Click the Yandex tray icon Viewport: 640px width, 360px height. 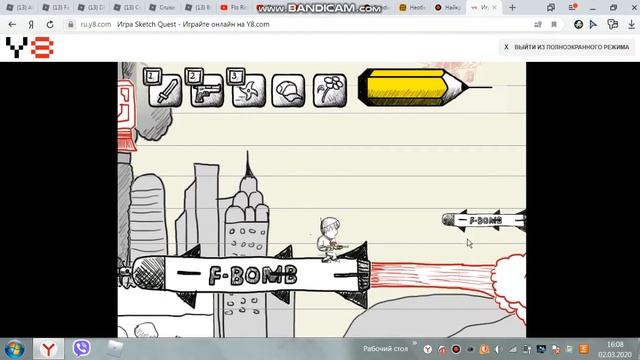coord(427,349)
